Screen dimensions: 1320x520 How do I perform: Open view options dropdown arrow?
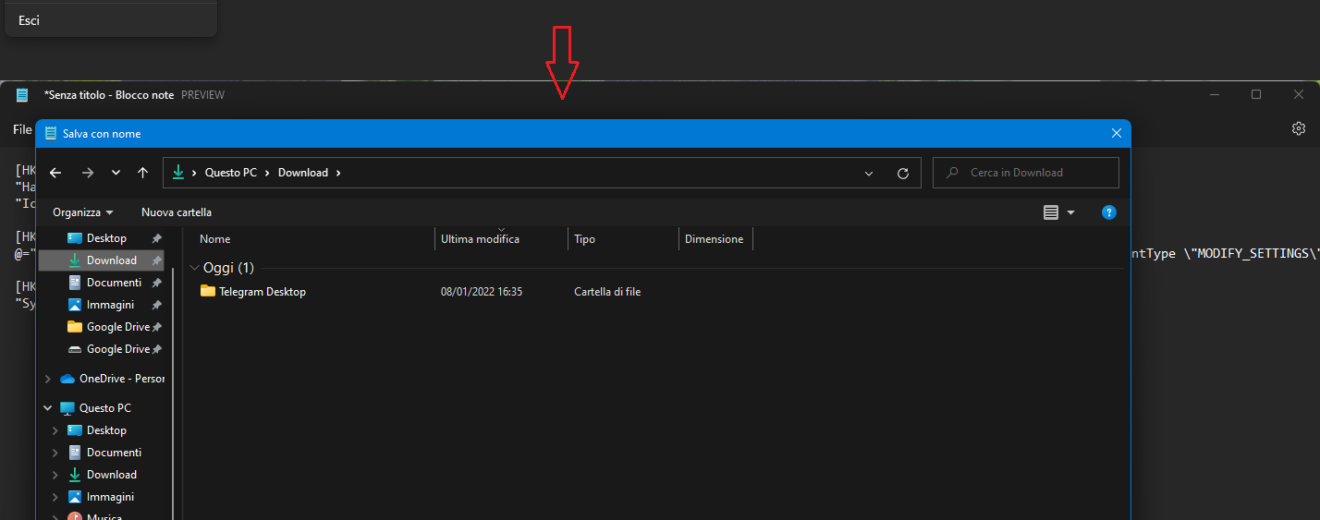(1071, 212)
